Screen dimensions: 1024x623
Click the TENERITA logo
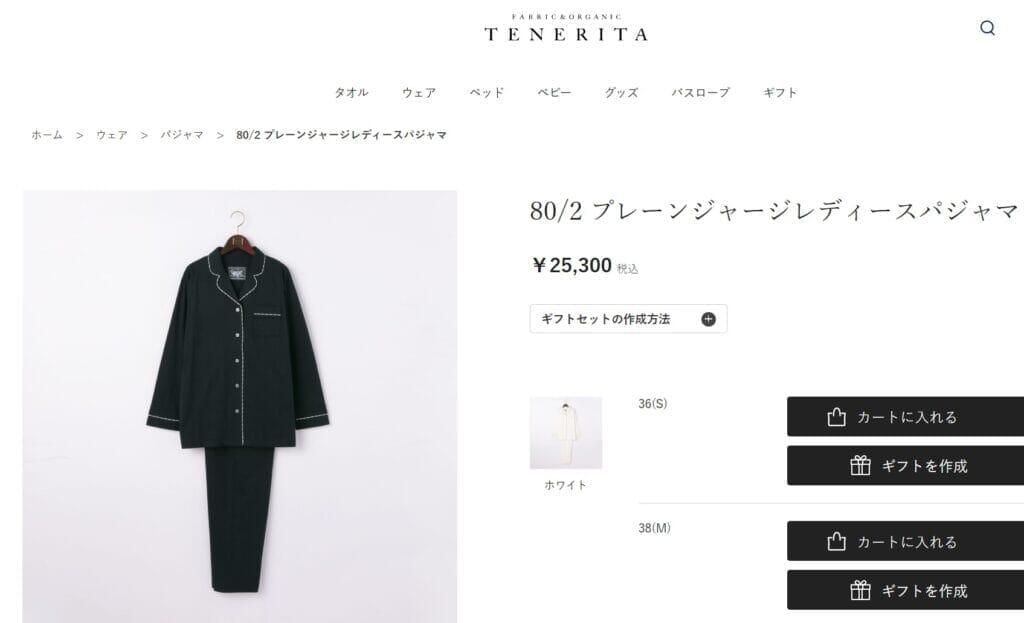pos(566,28)
